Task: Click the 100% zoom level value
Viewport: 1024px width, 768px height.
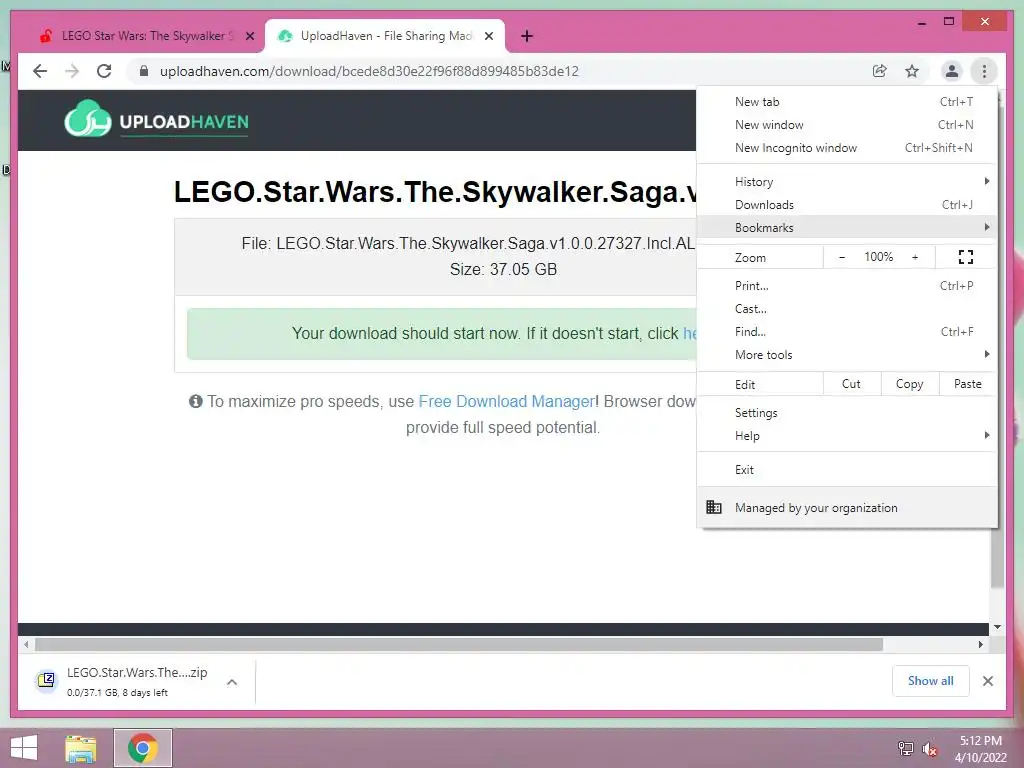Action: [878, 257]
